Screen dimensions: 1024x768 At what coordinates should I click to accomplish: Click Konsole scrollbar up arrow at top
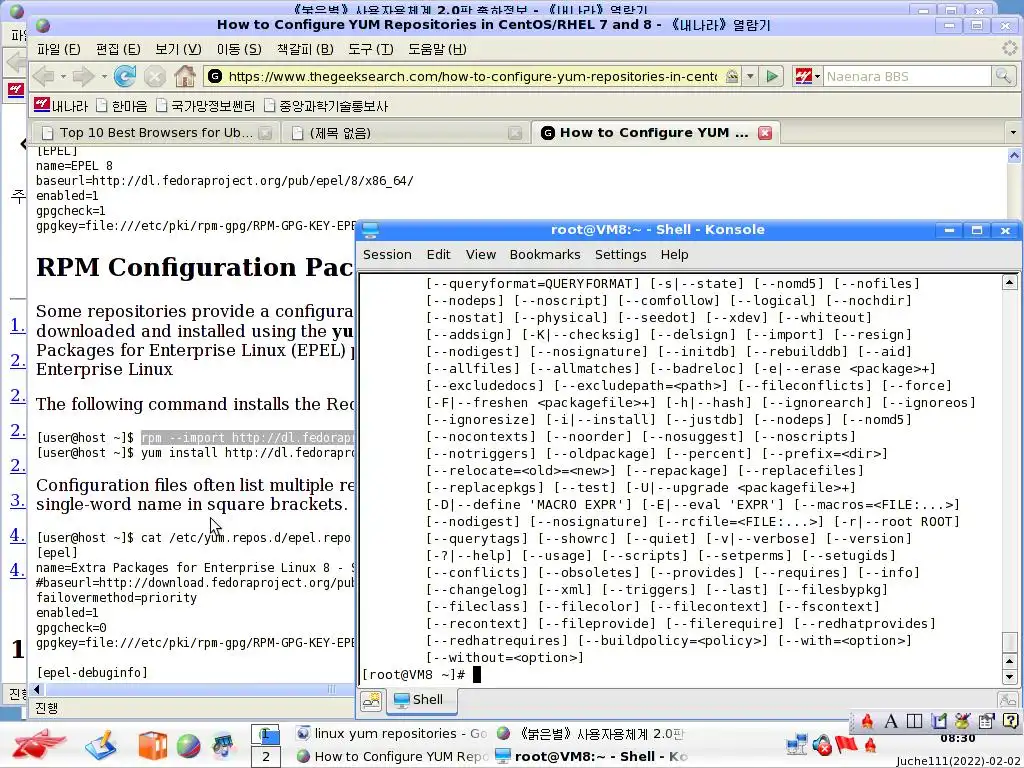[1009, 282]
